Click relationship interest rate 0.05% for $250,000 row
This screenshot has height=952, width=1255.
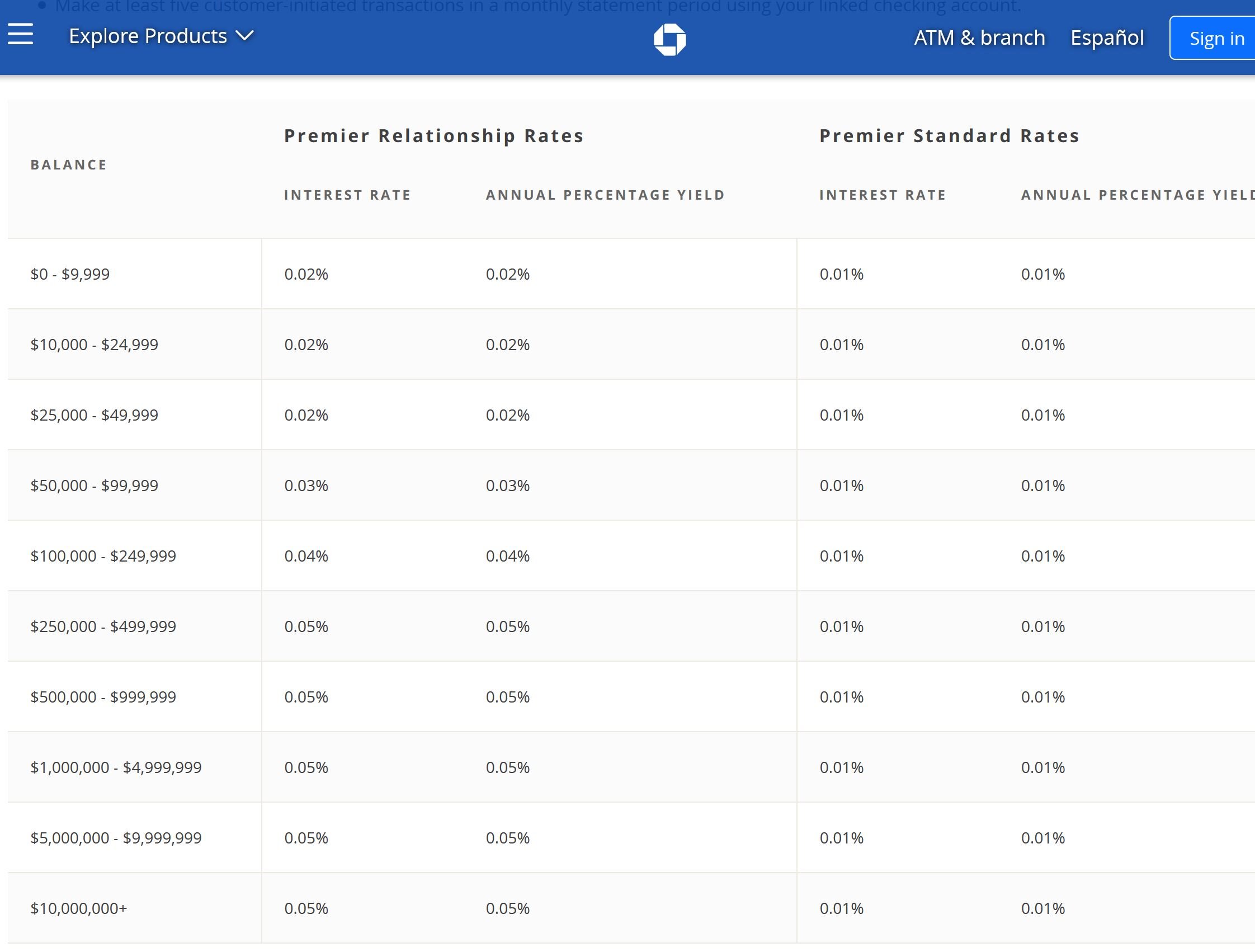306,626
